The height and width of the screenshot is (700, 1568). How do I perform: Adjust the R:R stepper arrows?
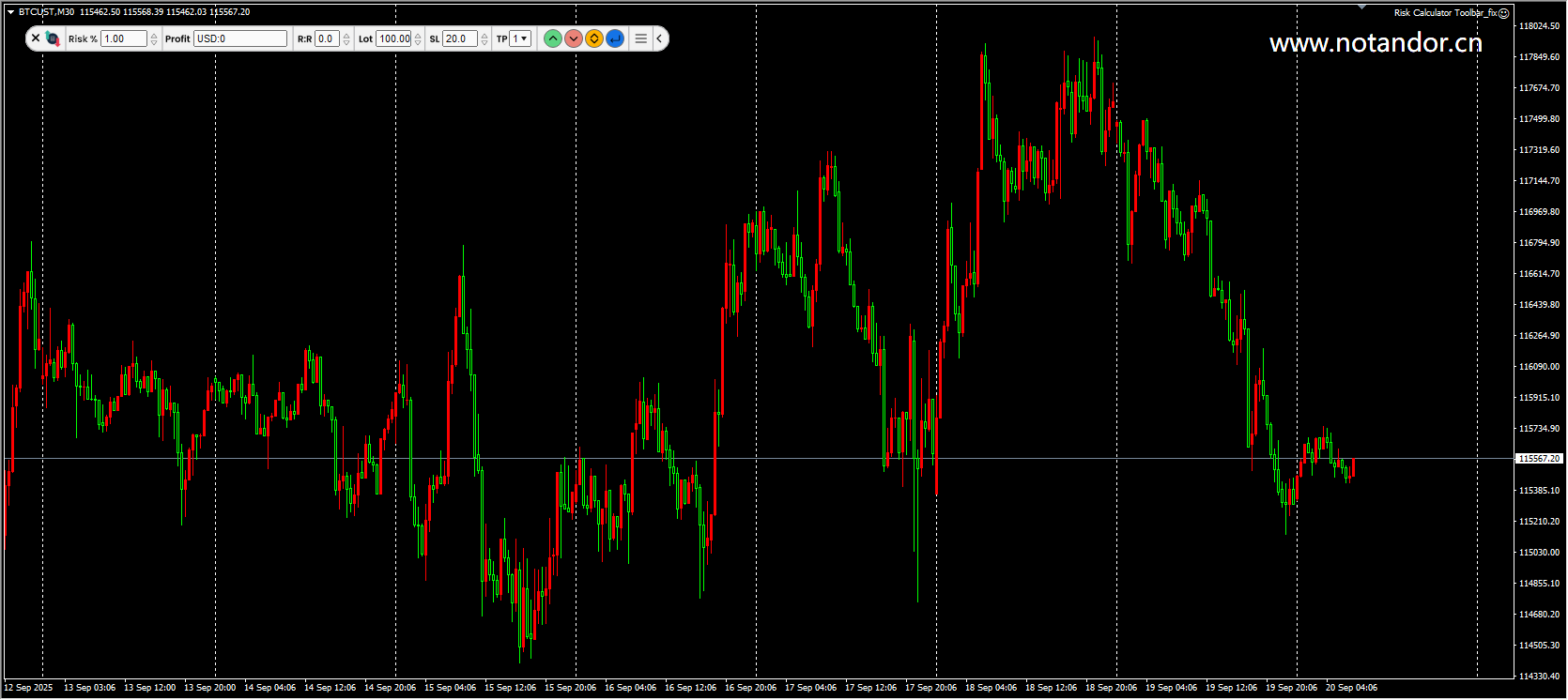coord(346,38)
